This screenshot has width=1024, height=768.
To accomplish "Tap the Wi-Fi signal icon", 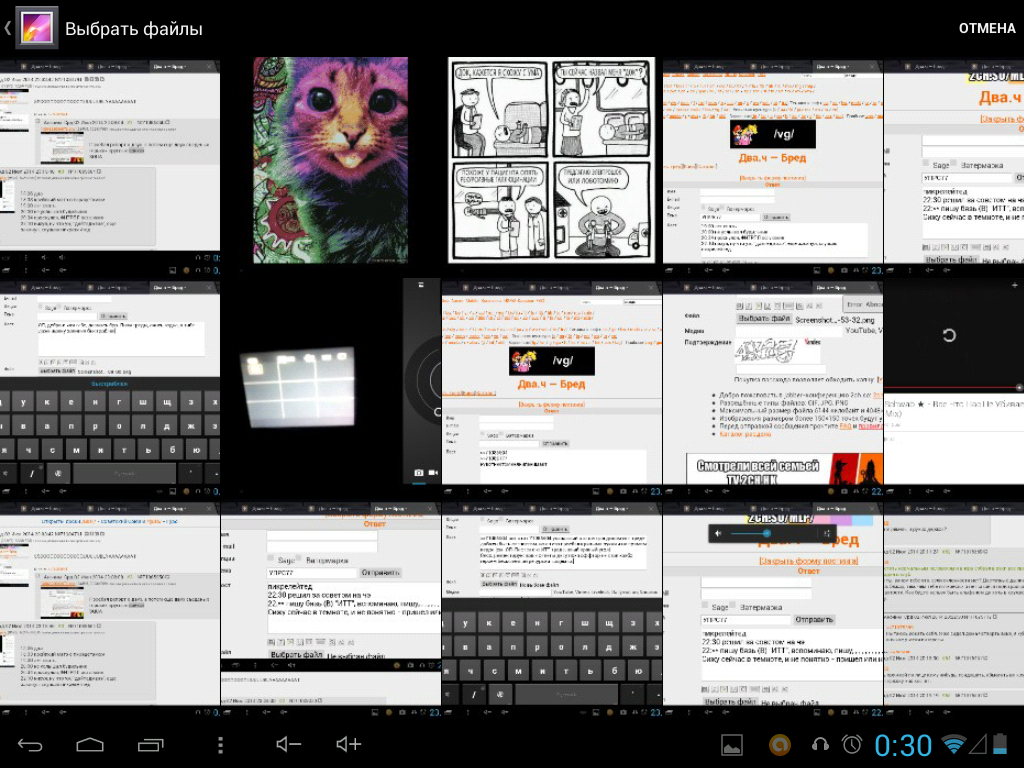I will point(954,744).
